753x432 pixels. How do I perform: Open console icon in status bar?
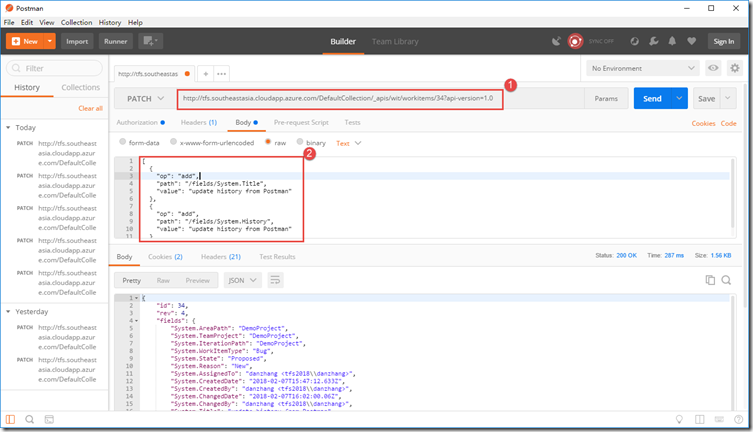[49, 419]
